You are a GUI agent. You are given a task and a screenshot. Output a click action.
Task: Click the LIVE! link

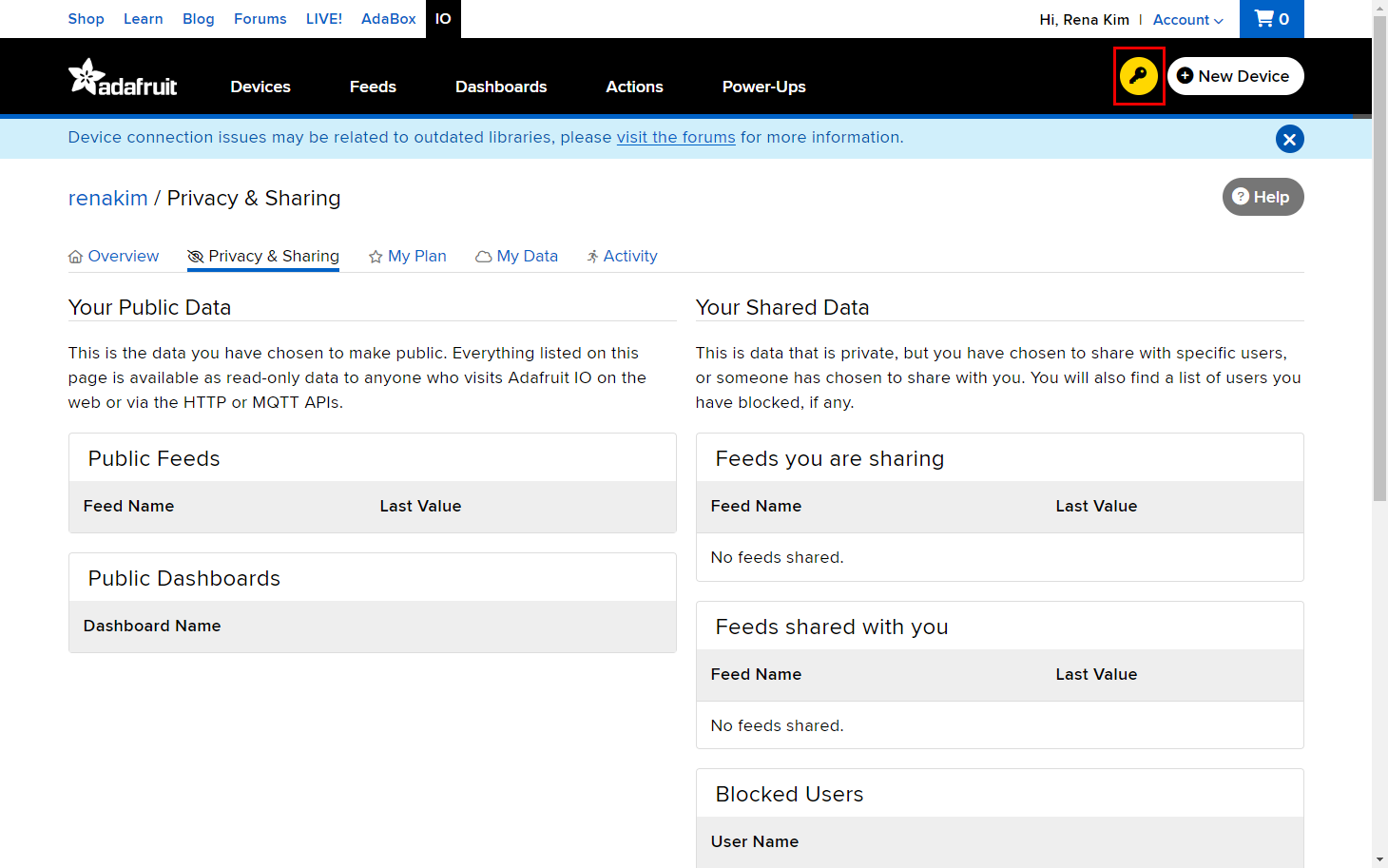click(324, 19)
